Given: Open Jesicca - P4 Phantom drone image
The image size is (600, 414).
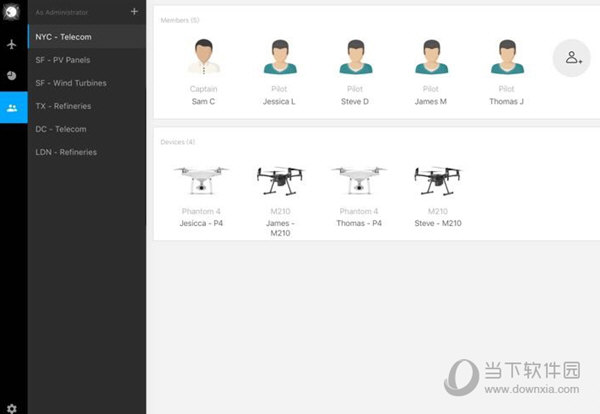Looking at the screenshot, I should 201,180.
